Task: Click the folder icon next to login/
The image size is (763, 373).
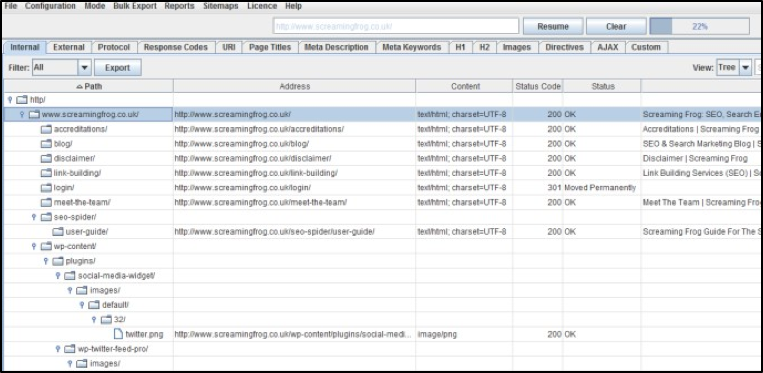Action: pyautogui.click(x=46, y=188)
